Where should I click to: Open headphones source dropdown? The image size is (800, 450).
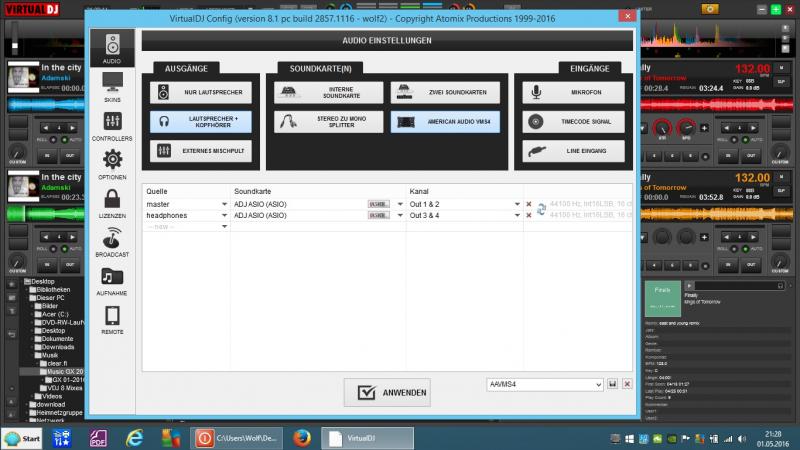click(224, 215)
